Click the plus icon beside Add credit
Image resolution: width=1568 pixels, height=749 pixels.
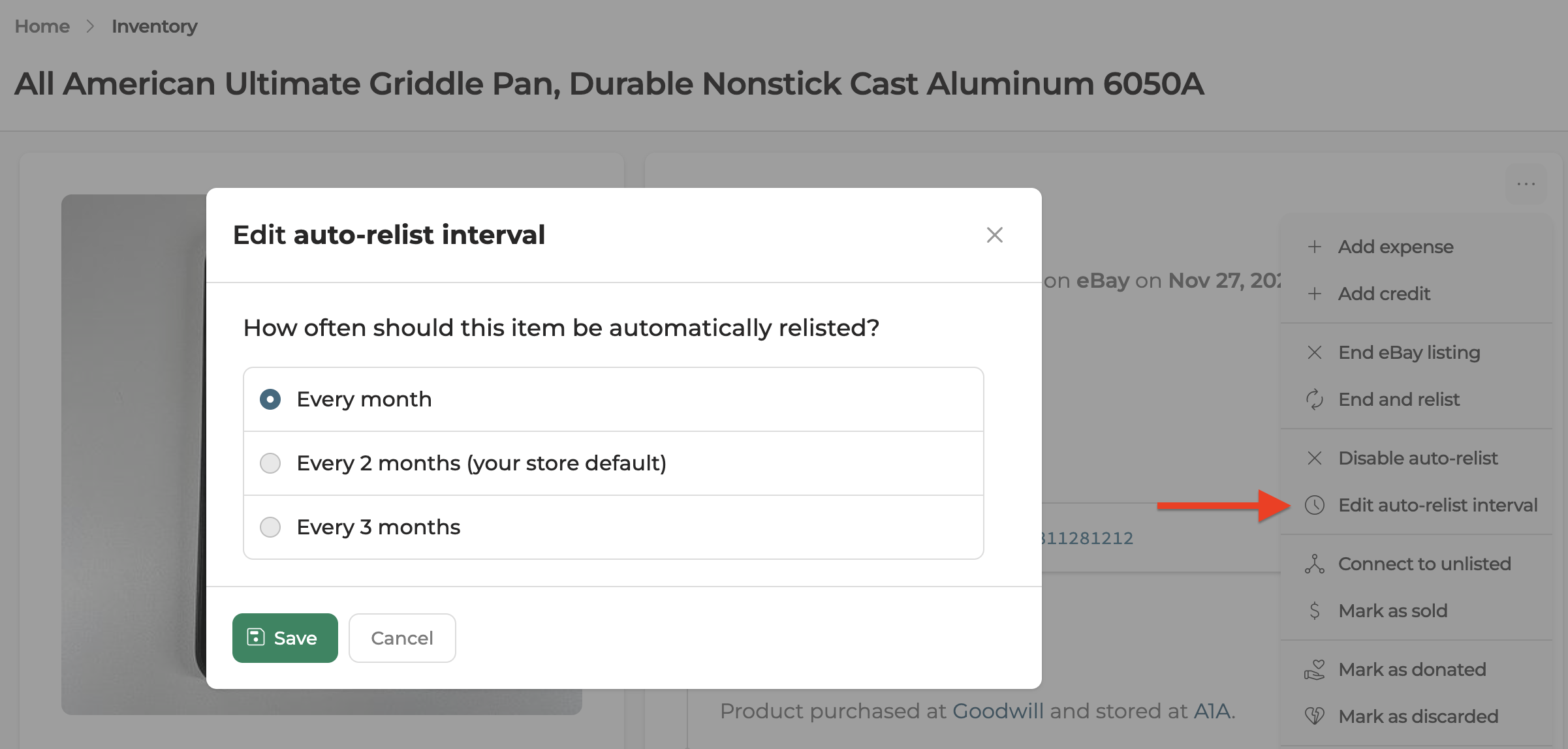1315,294
